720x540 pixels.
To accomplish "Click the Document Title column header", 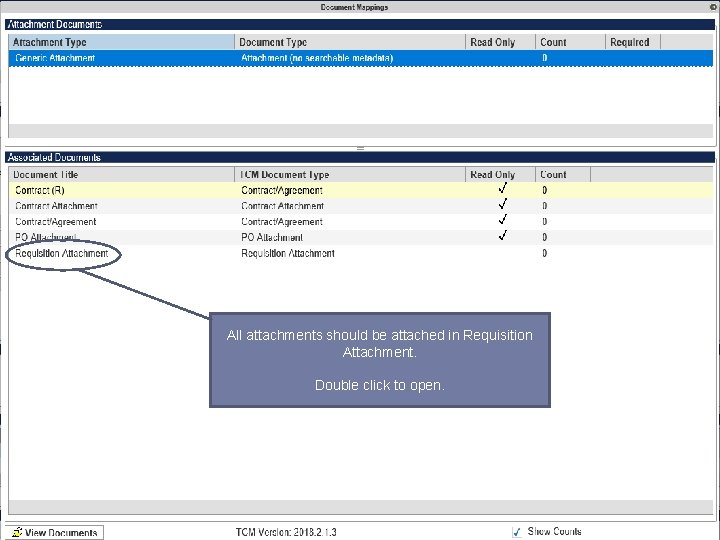I will 121,174.
